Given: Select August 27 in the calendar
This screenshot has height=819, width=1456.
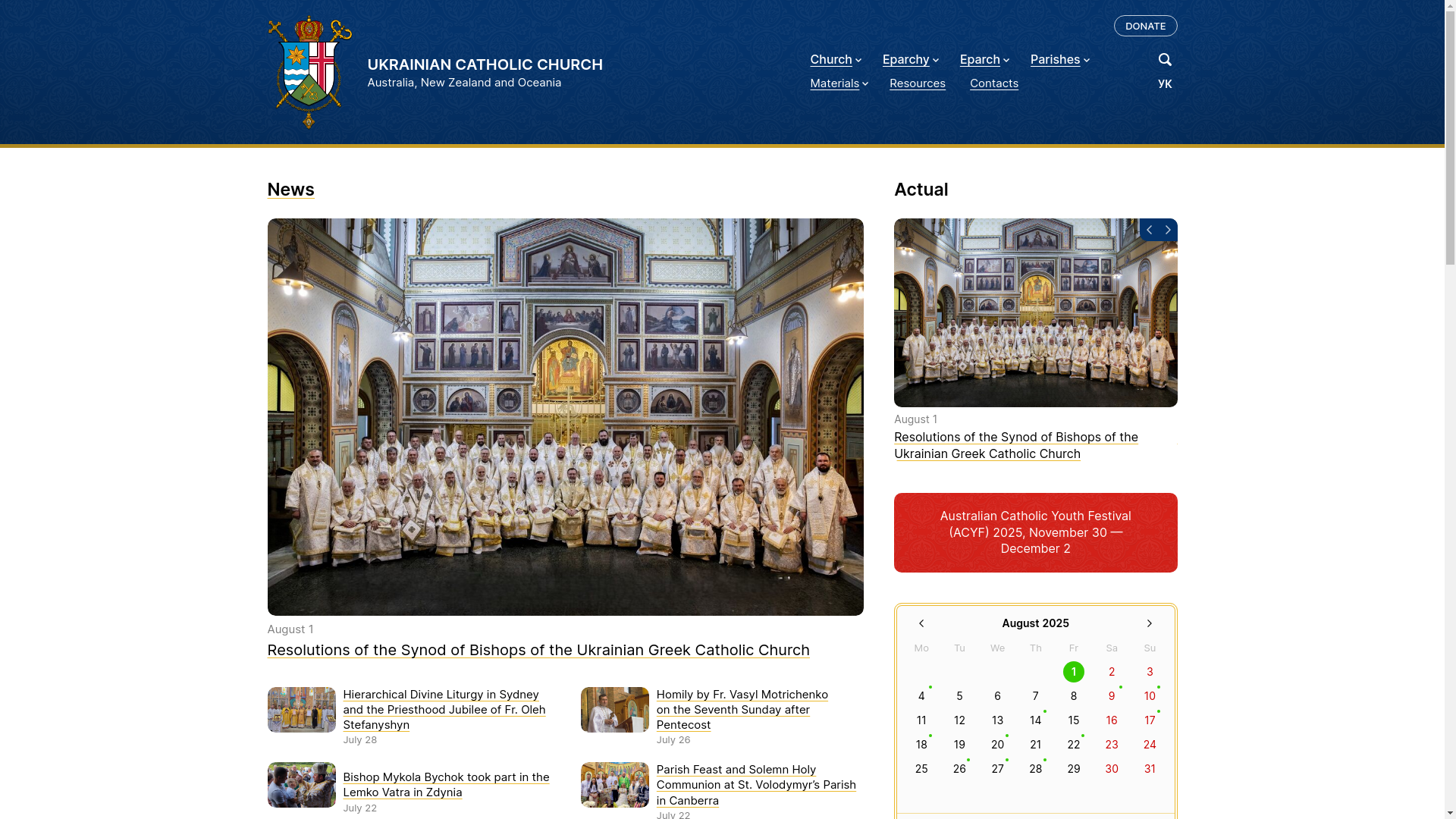Looking at the screenshot, I should coord(997,769).
